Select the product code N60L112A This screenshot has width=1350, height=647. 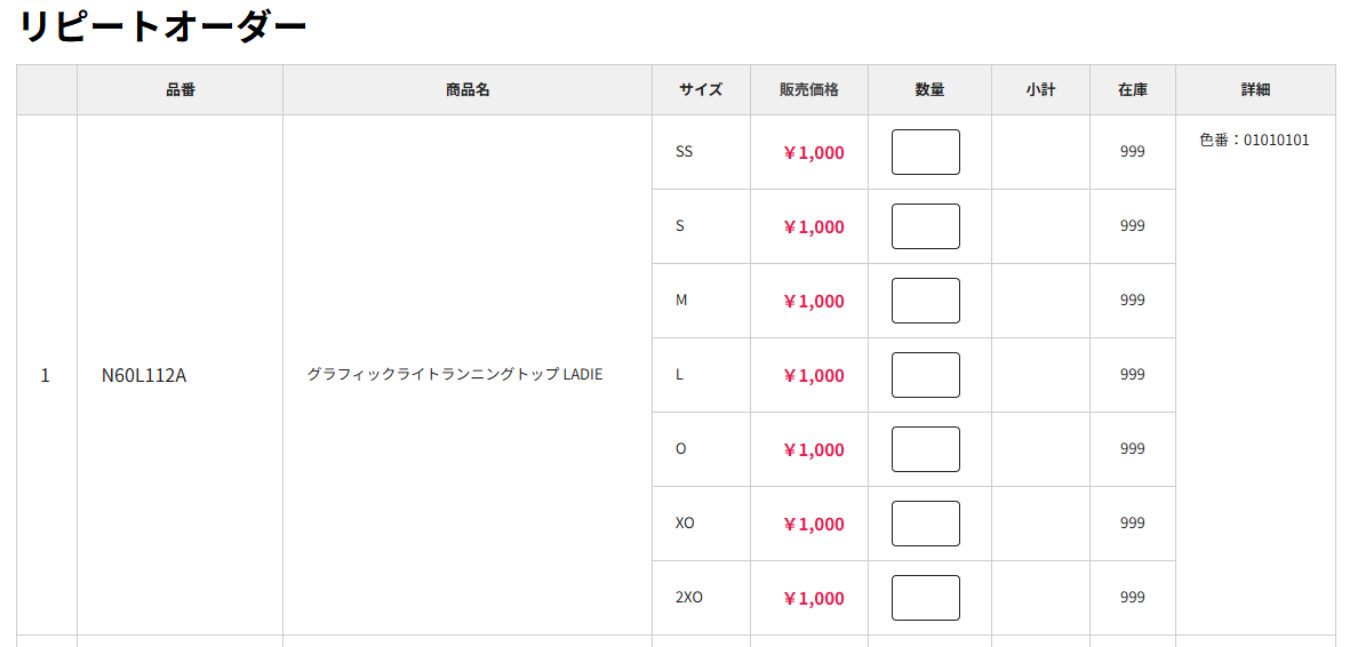[144, 374]
